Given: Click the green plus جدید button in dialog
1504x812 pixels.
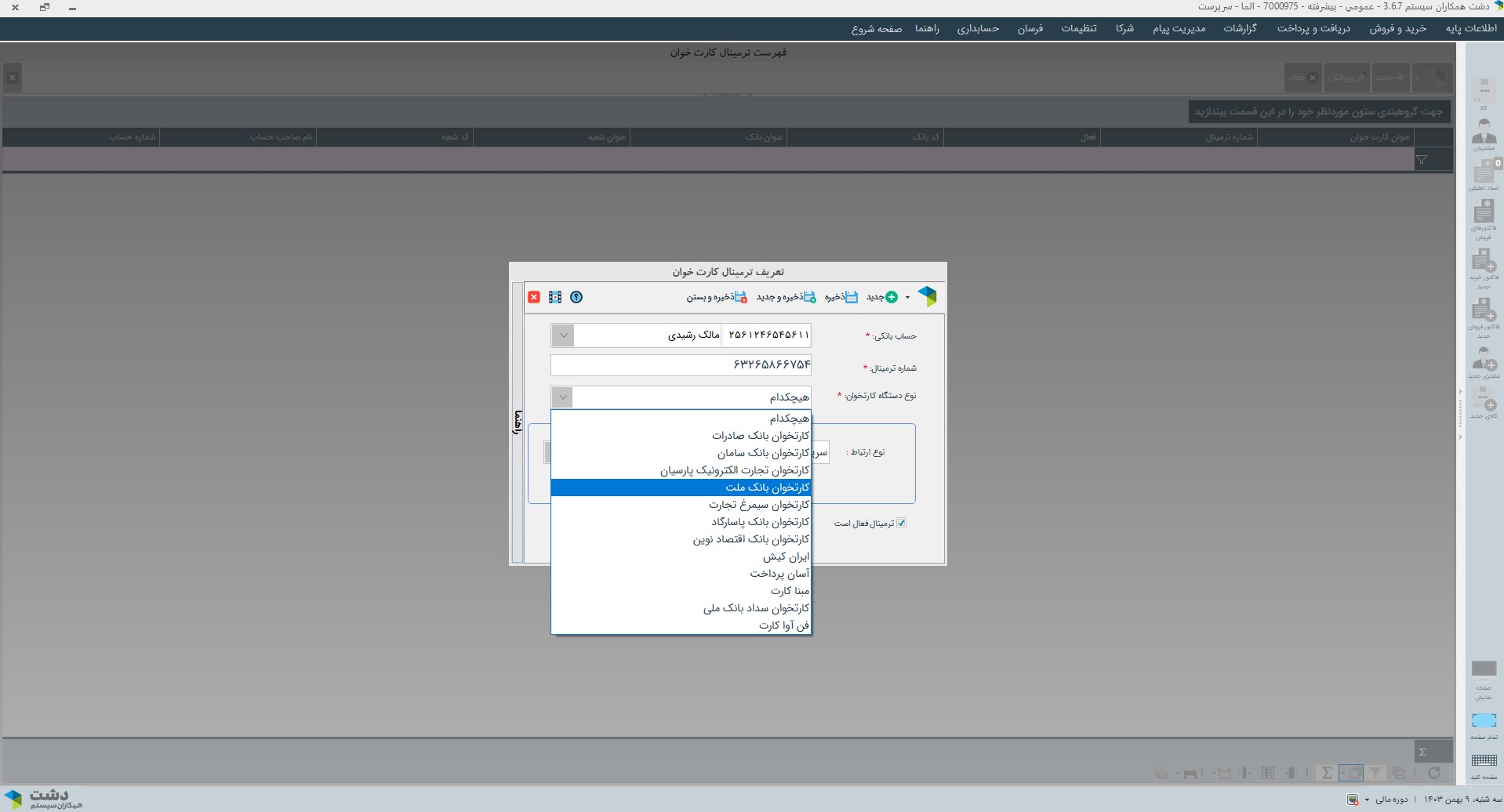Looking at the screenshot, I should (x=882, y=297).
